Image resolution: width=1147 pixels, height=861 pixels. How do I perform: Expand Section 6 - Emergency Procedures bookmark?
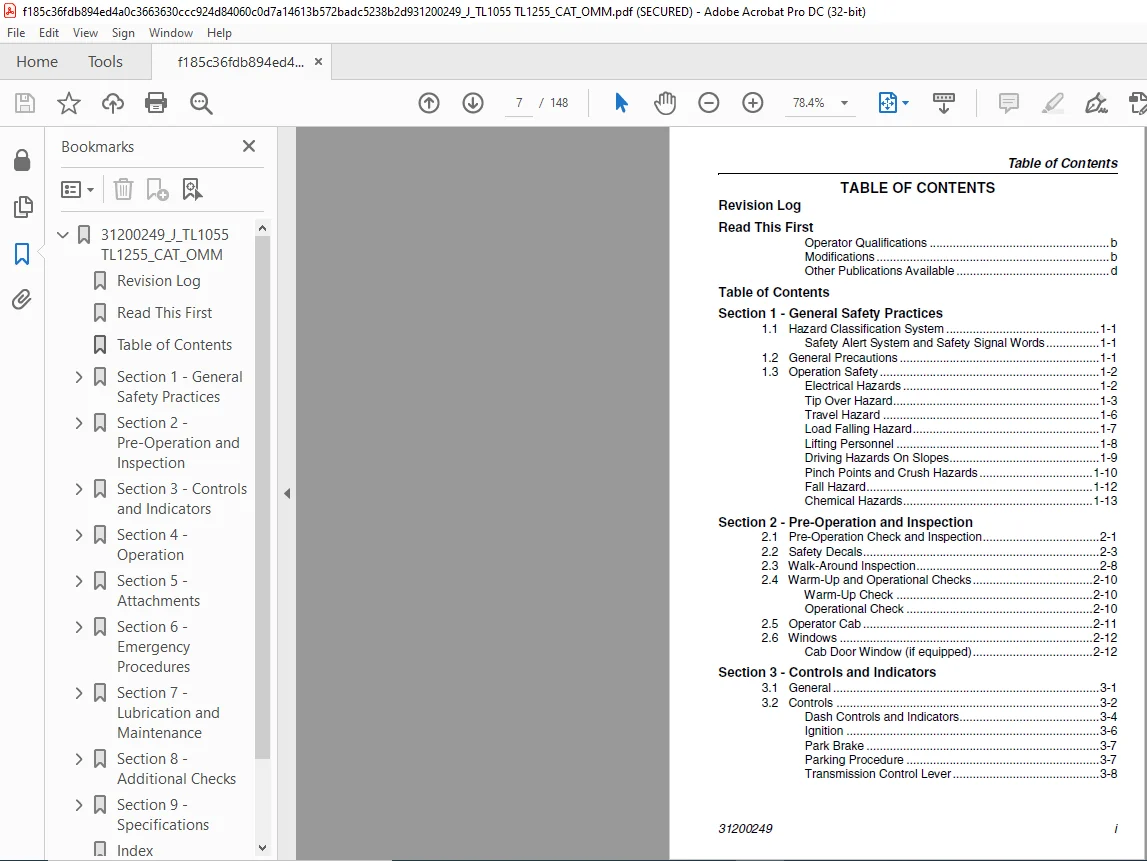click(x=79, y=627)
